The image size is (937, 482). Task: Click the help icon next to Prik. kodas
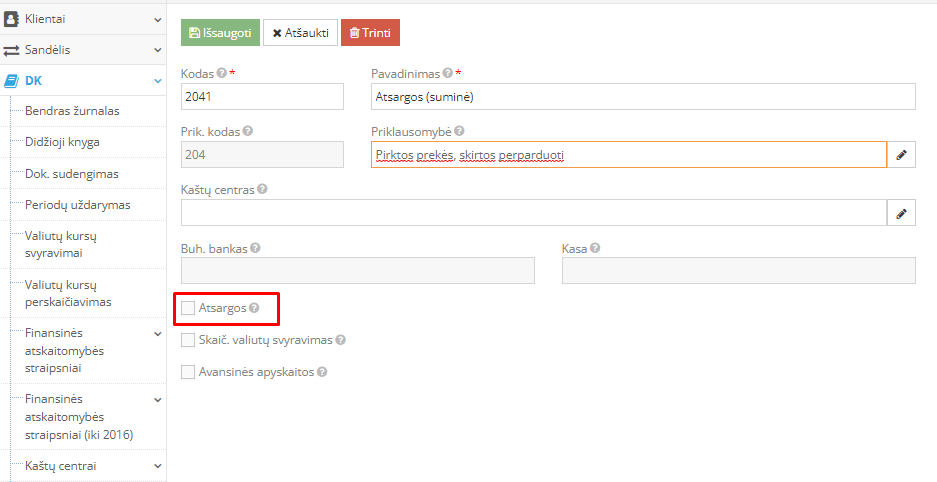point(247,131)
